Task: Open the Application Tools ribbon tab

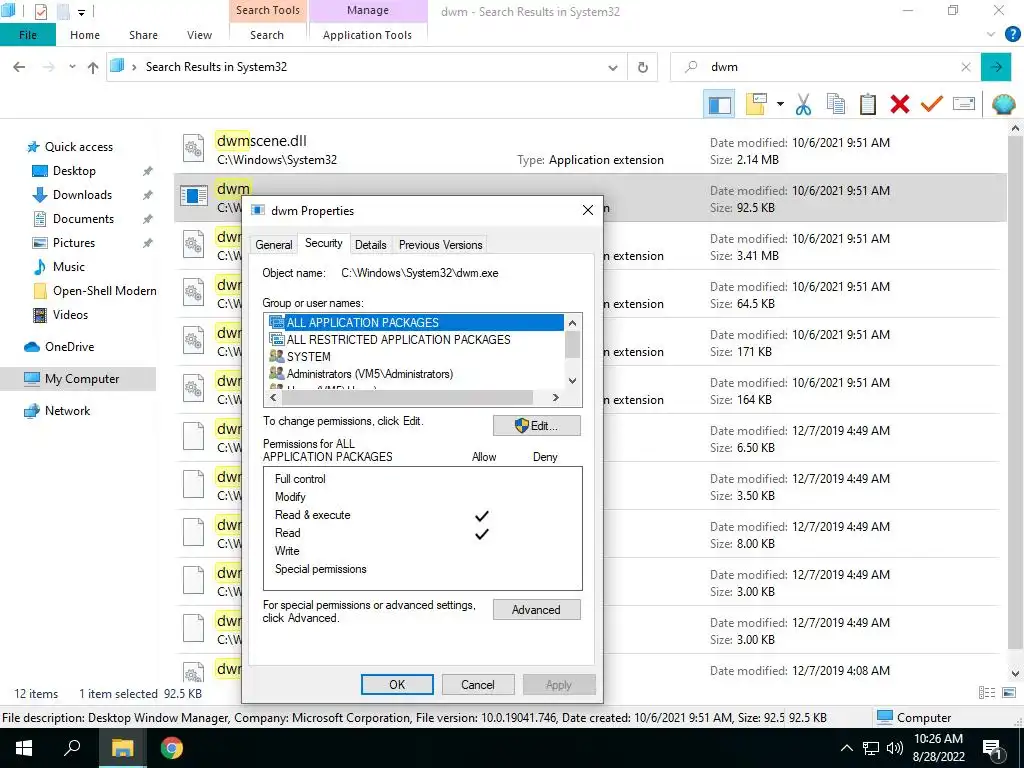Action: [x=367, y=35]
